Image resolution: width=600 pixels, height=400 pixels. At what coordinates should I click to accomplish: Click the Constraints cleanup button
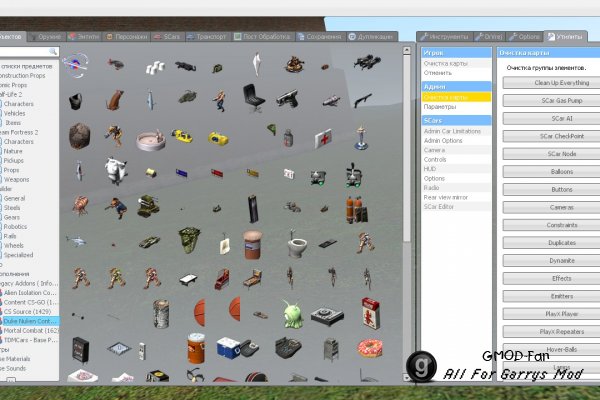tap(551, 225)
